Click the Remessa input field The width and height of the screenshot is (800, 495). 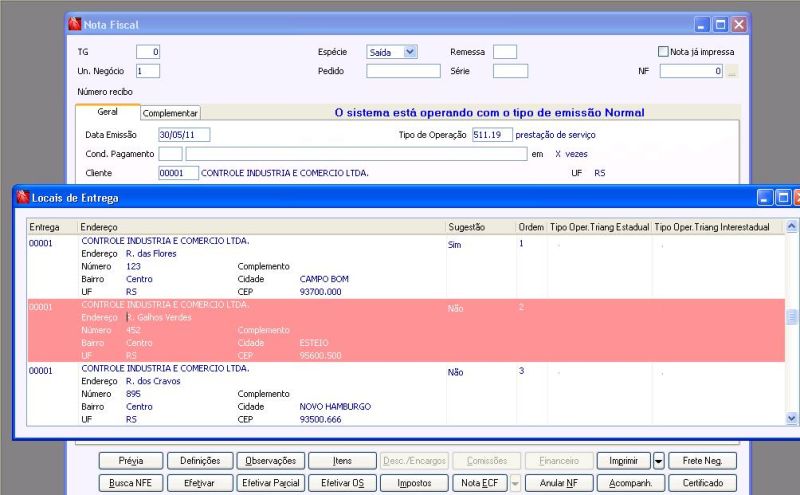pos(505,52)
